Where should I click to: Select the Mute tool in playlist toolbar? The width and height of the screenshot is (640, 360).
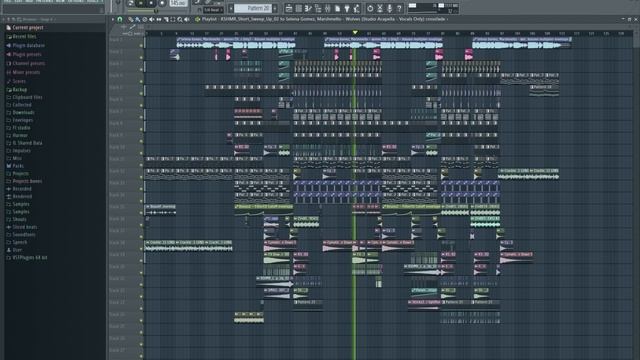point(151,19)
